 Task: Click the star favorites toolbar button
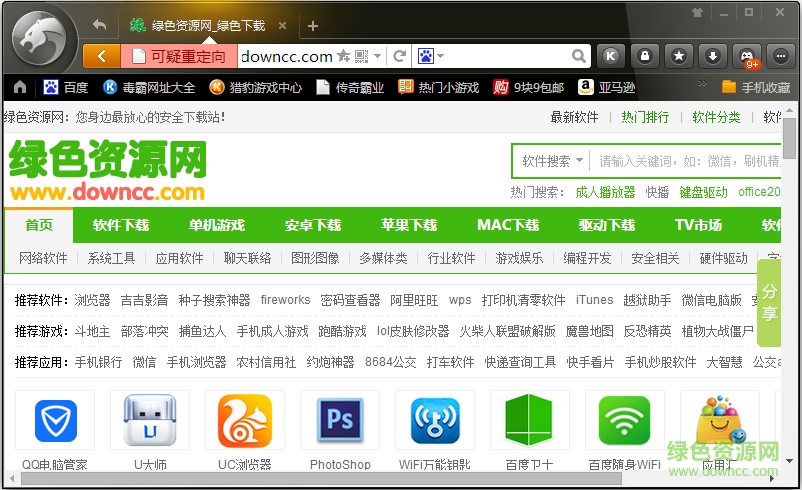coord(679,56)
